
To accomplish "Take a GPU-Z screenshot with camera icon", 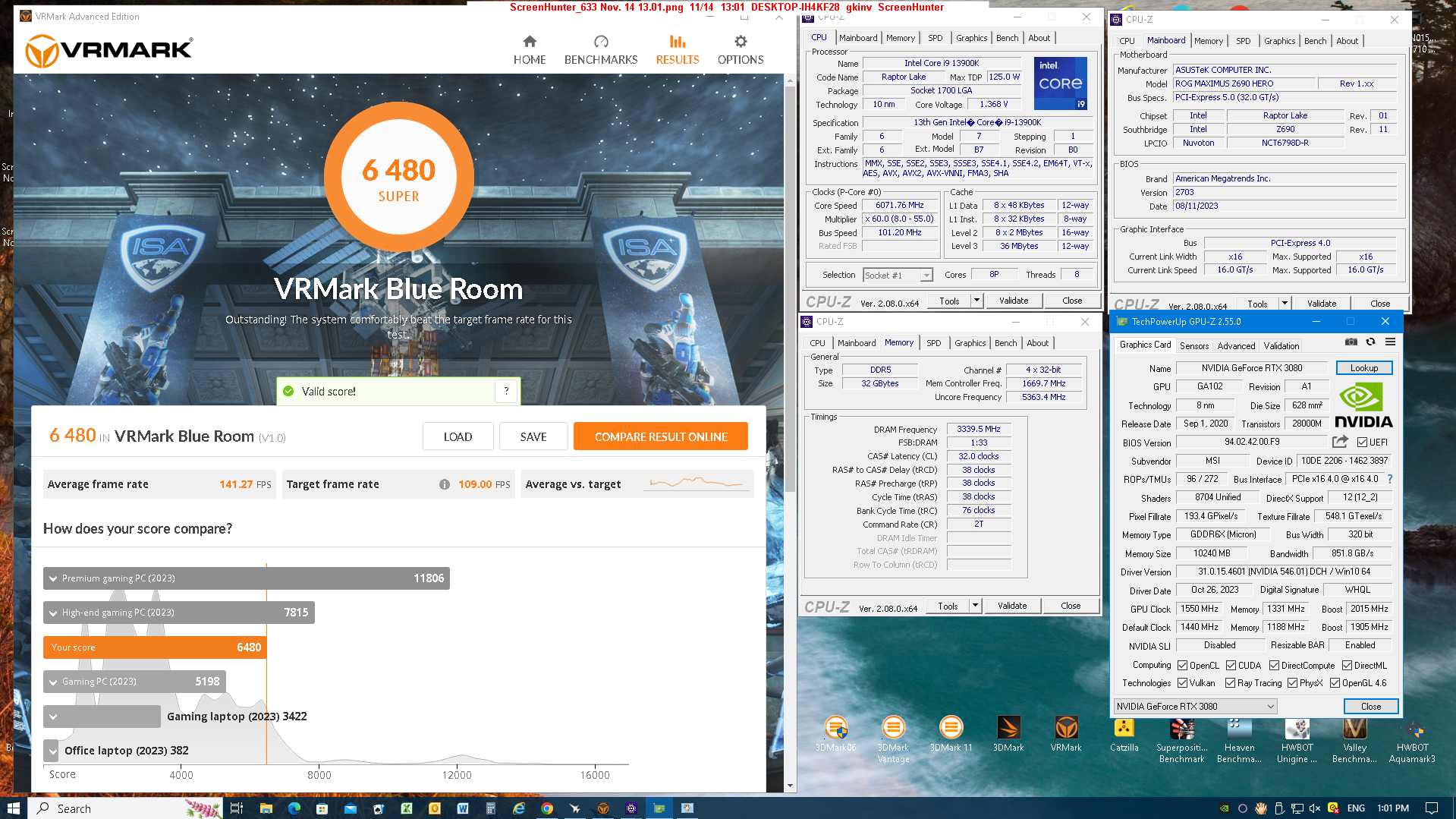I will click(x=1351, y=342).
